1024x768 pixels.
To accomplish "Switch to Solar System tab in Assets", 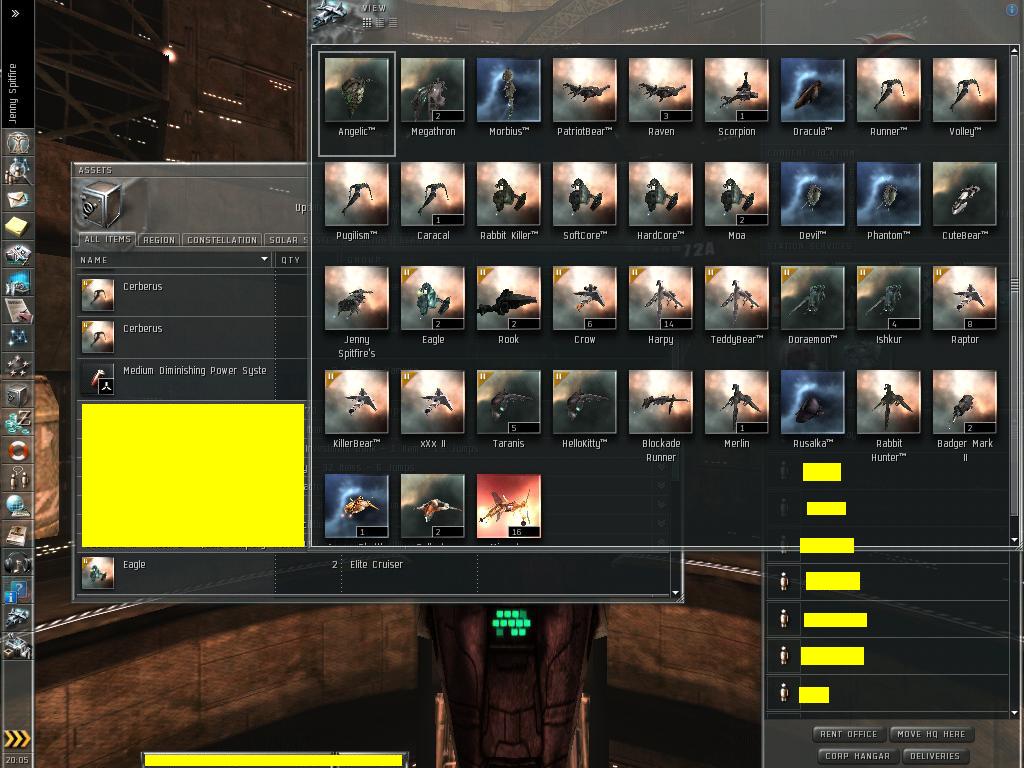I will click(286, 240).
